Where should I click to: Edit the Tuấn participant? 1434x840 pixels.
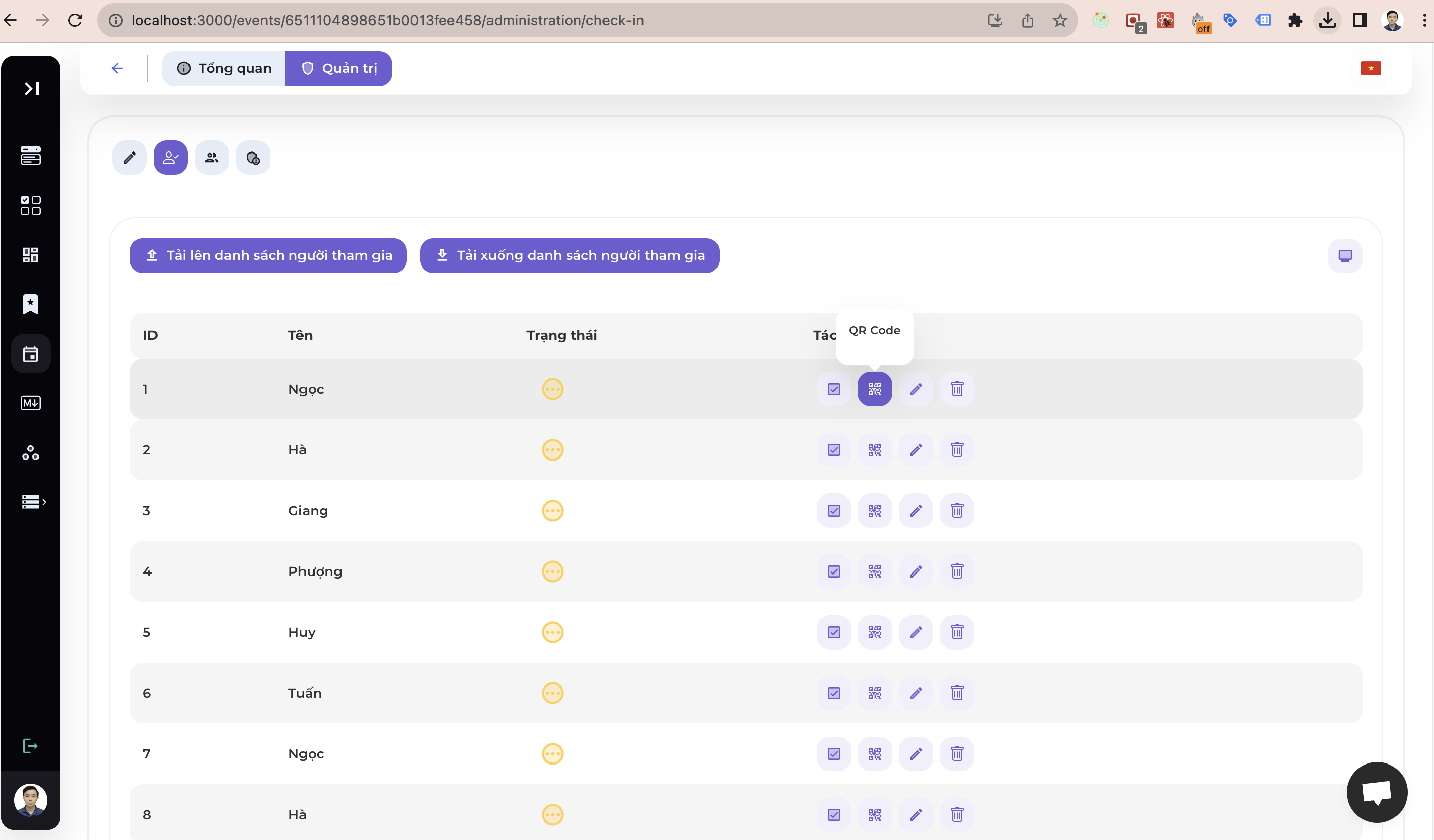click(916, 693)
